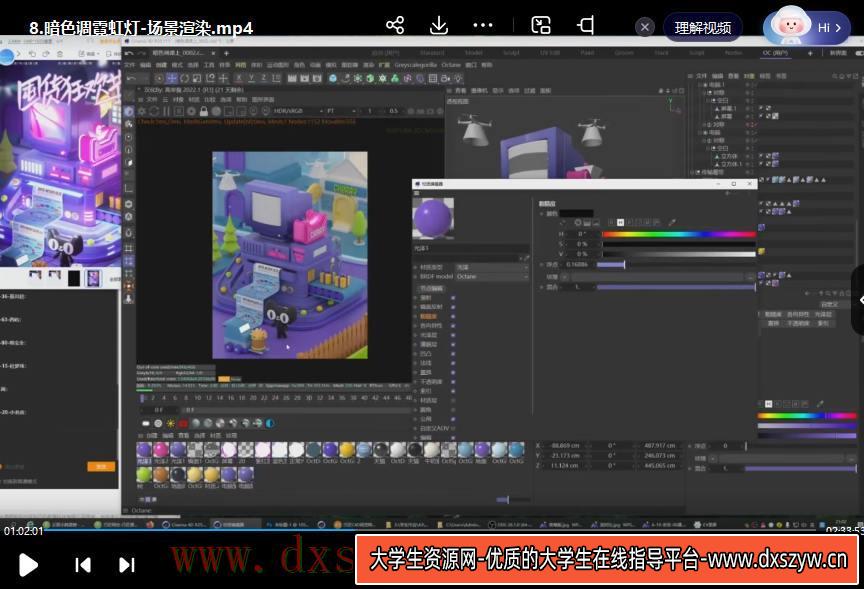Open the 文件 menu in Cinema 4D

(x=130, y=65)
